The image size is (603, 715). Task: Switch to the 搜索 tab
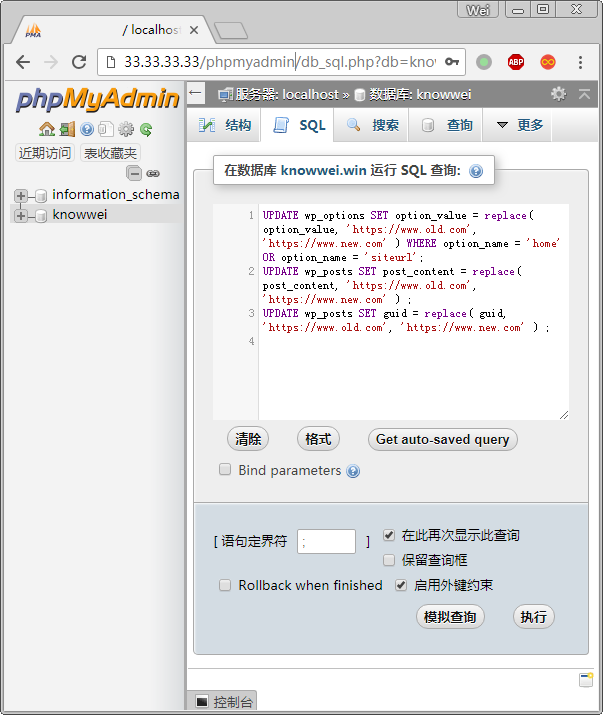pyautogui.click(x=372, y=125)
